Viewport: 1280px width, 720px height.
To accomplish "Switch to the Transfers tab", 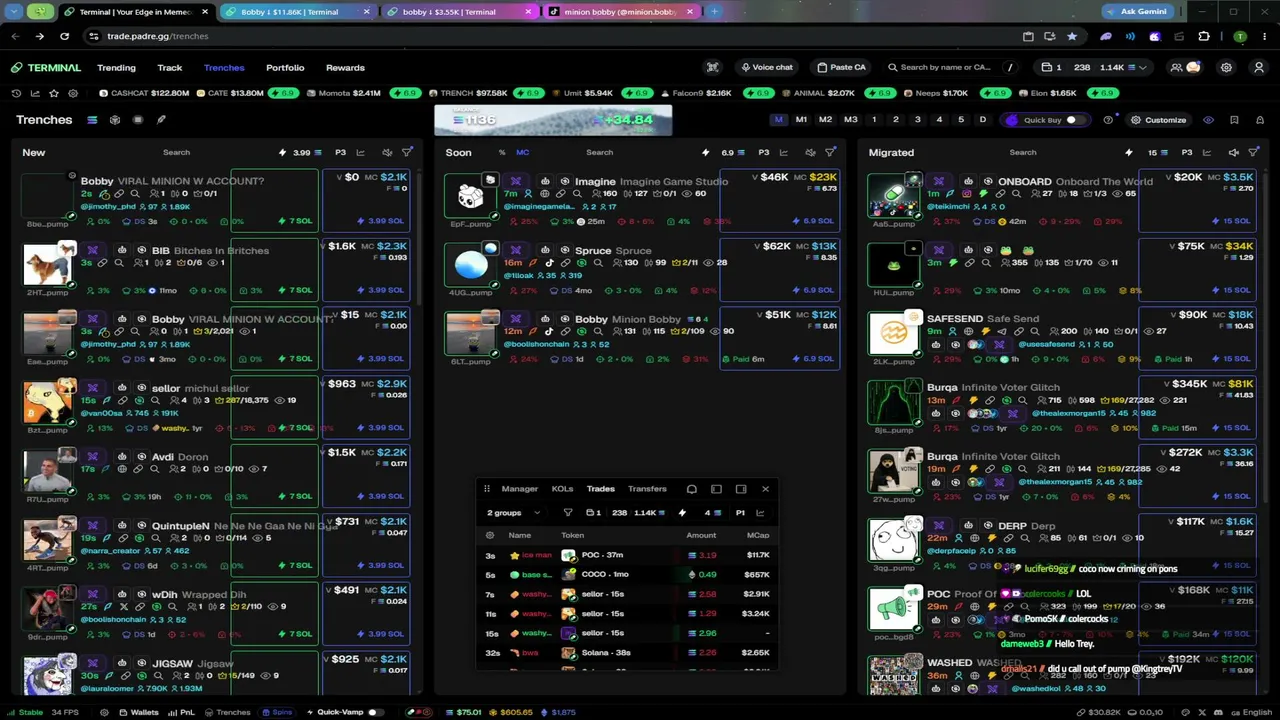I will pyautogui.click(x=647, y=489).
